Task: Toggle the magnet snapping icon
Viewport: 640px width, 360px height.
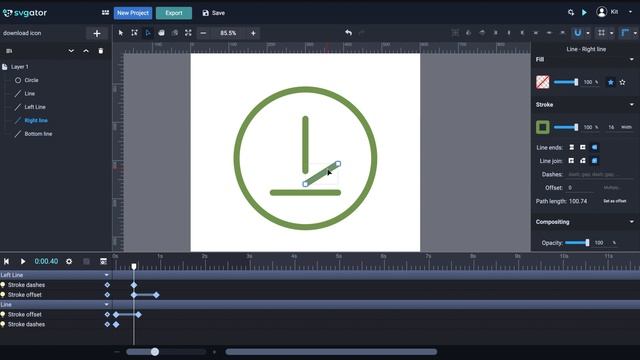Action: pos(578,33)
